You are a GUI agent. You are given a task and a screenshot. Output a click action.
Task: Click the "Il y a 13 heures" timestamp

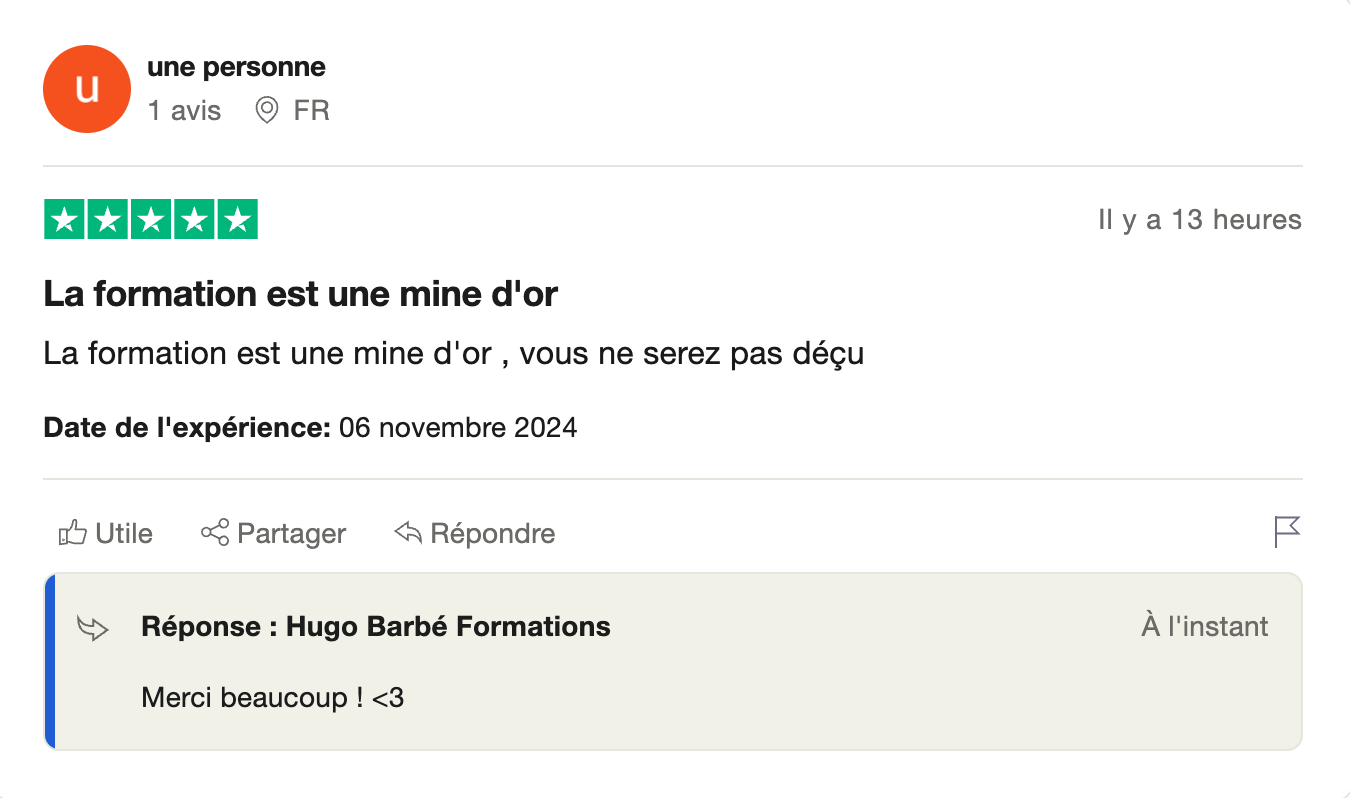[x=1199, y=220]
